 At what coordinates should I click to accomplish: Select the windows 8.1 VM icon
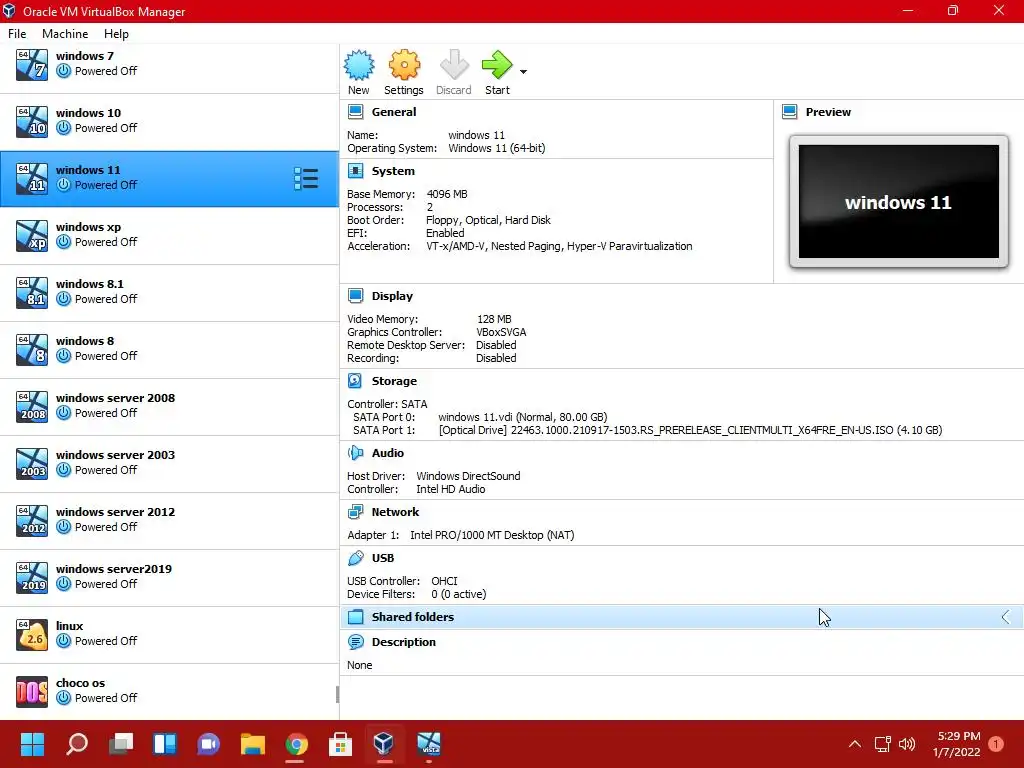click(x=32, y=293)
